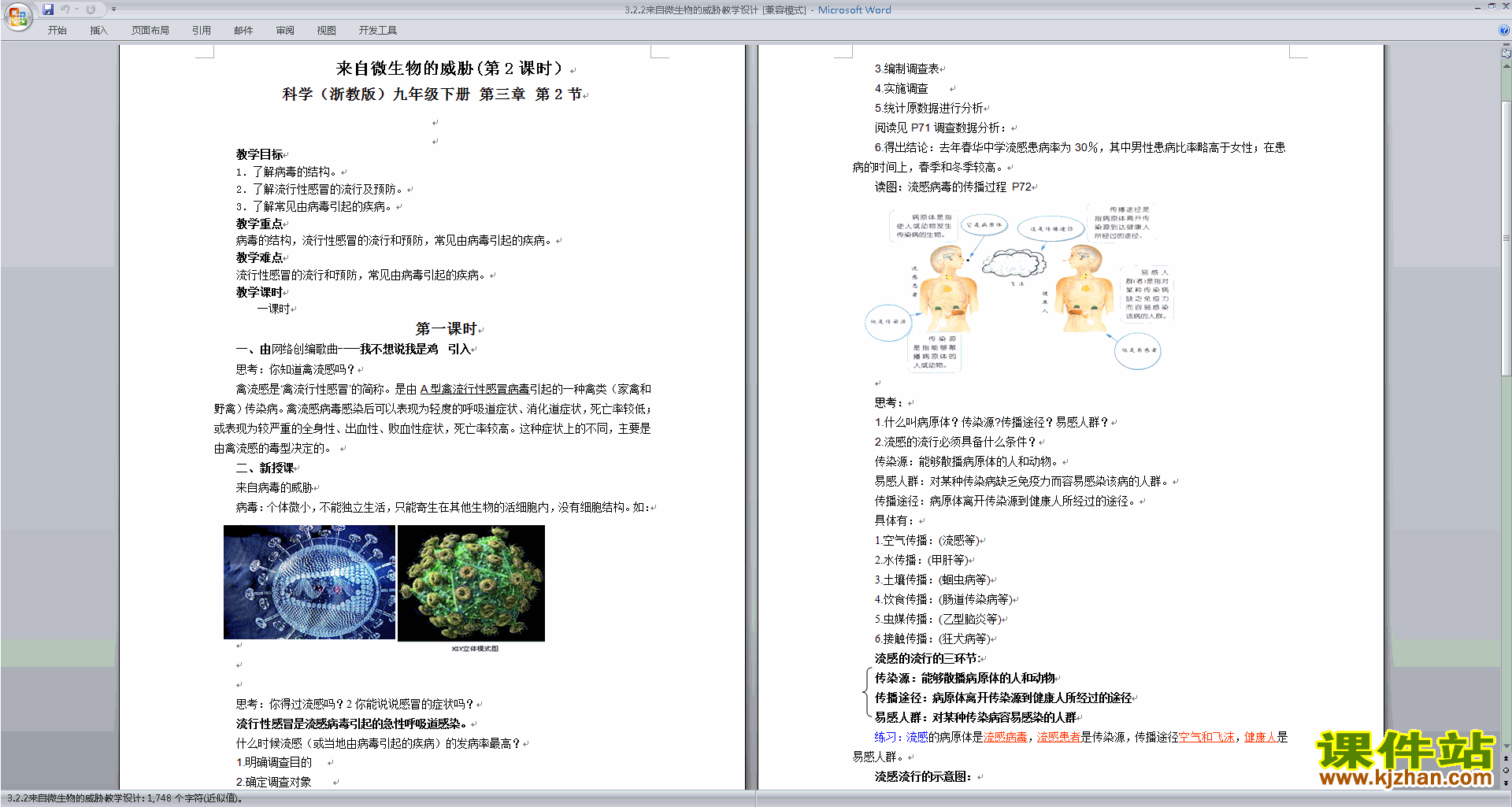This screenshot has width=1512, height=807.
Task: Click the line 1. 了解病毒的结构
Action: 287,172
